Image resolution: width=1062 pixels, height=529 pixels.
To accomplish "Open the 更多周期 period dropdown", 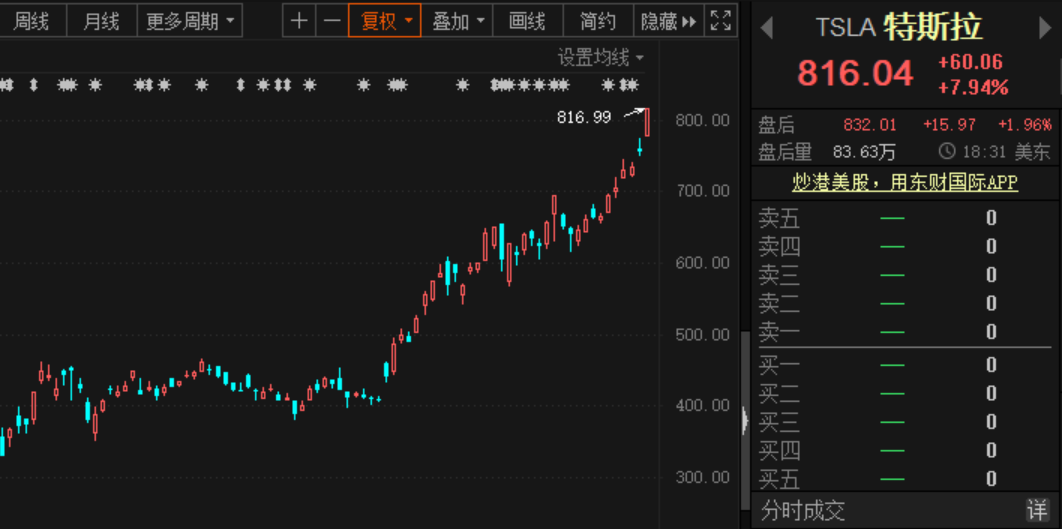I will click(190, 20).
